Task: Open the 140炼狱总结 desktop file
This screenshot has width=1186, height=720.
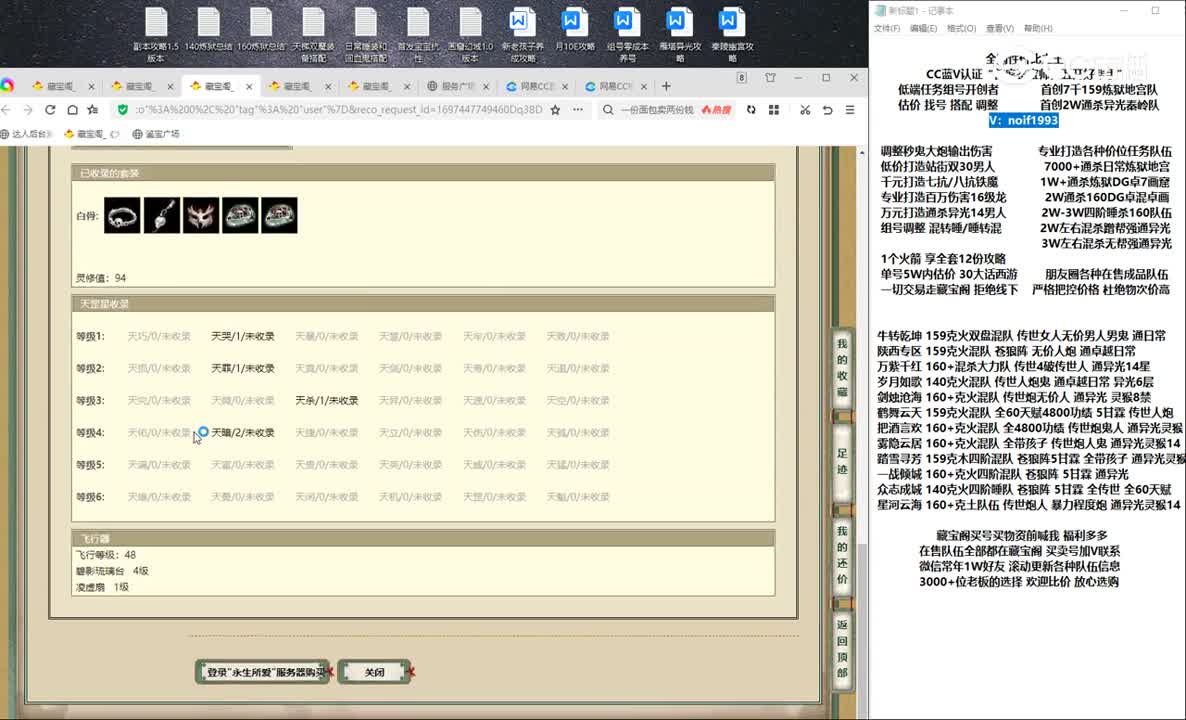Action: pos(208,30)
